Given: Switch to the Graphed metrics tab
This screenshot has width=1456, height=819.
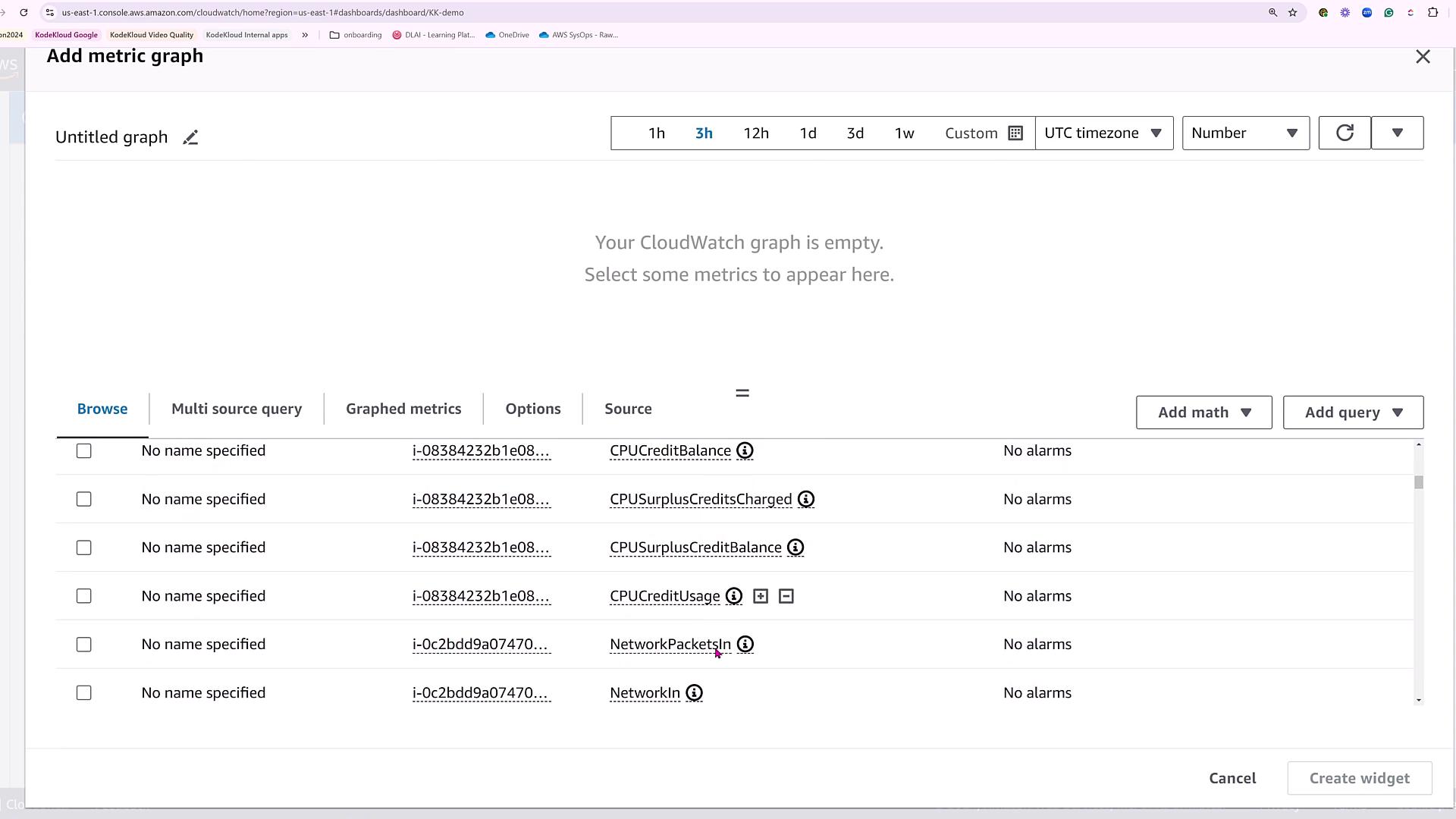Looking at the screenshot, I should pyautogui.click(x=403, y=409).
